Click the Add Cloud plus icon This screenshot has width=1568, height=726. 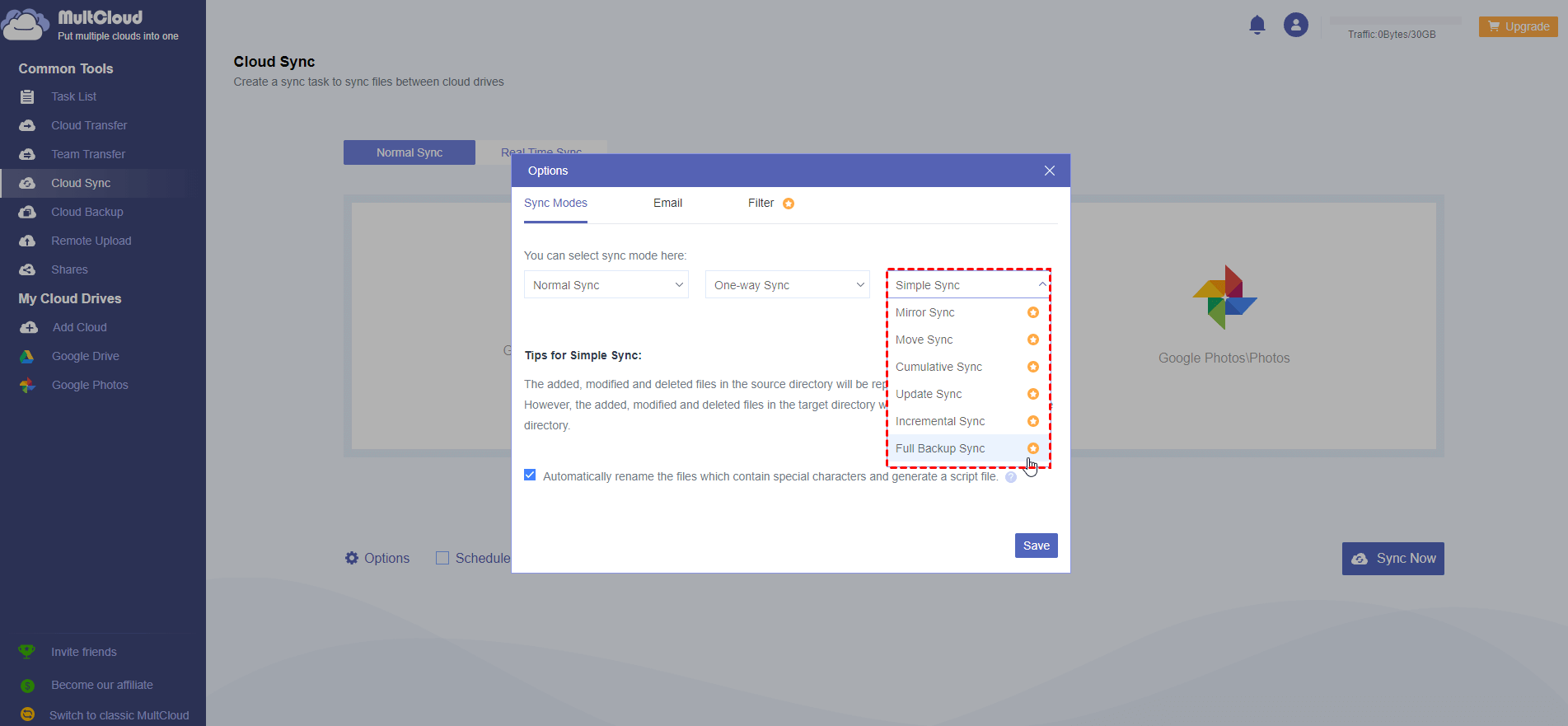pos(29,328)
